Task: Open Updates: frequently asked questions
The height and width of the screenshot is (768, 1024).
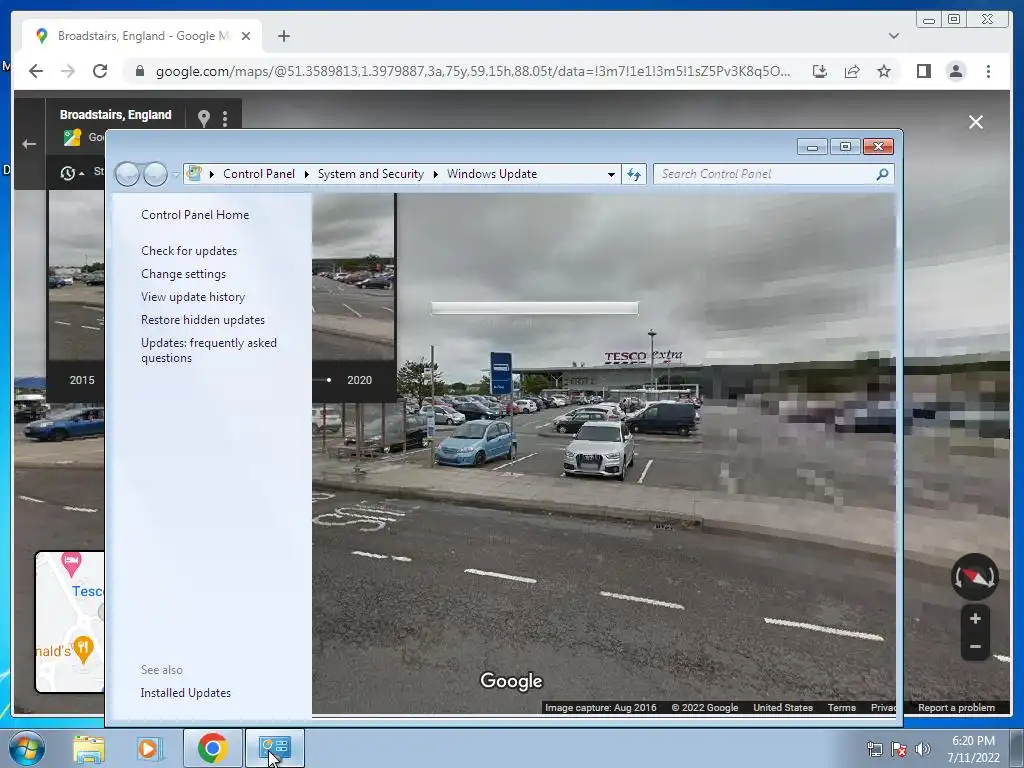Action: click(x=208, y=350)
